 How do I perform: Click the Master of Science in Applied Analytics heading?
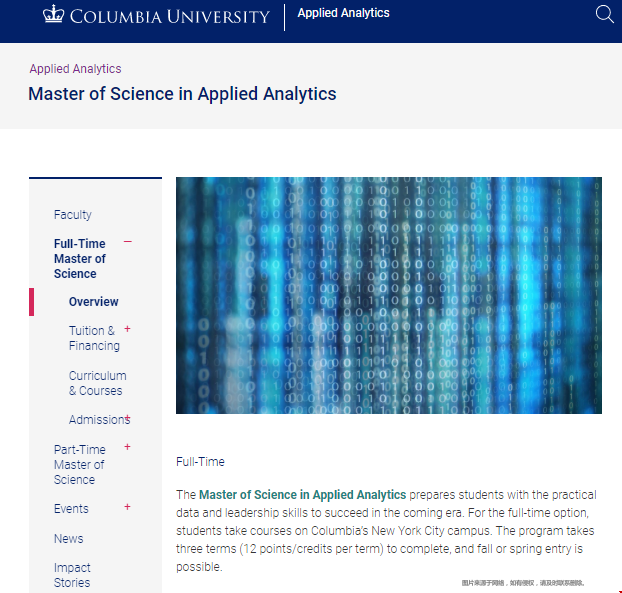tap(182, 94)
